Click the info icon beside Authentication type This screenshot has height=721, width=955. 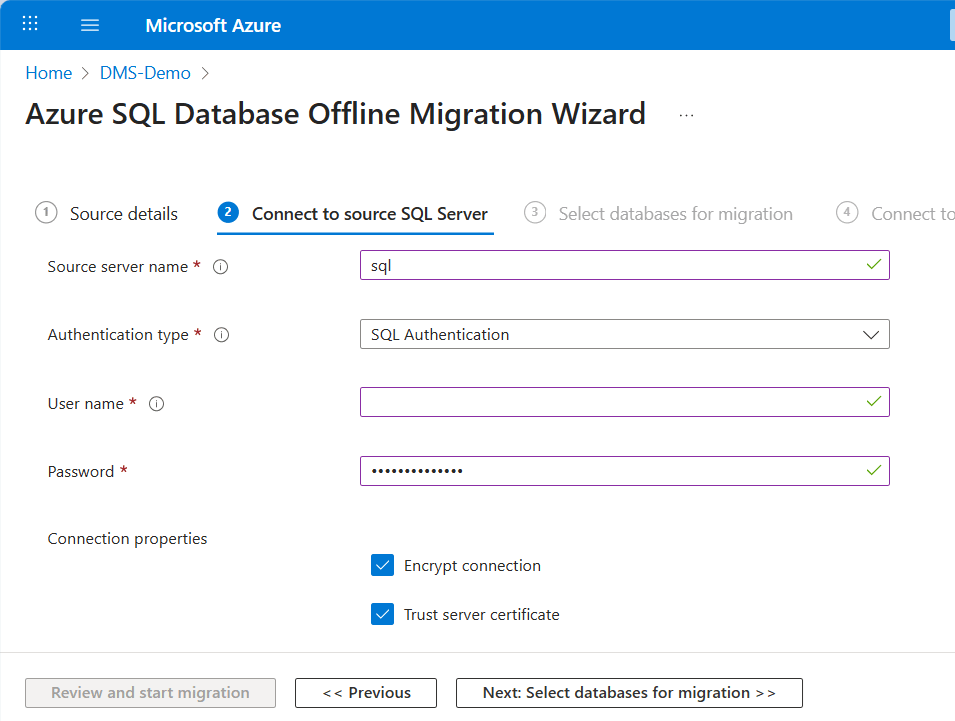pos(222,335)
